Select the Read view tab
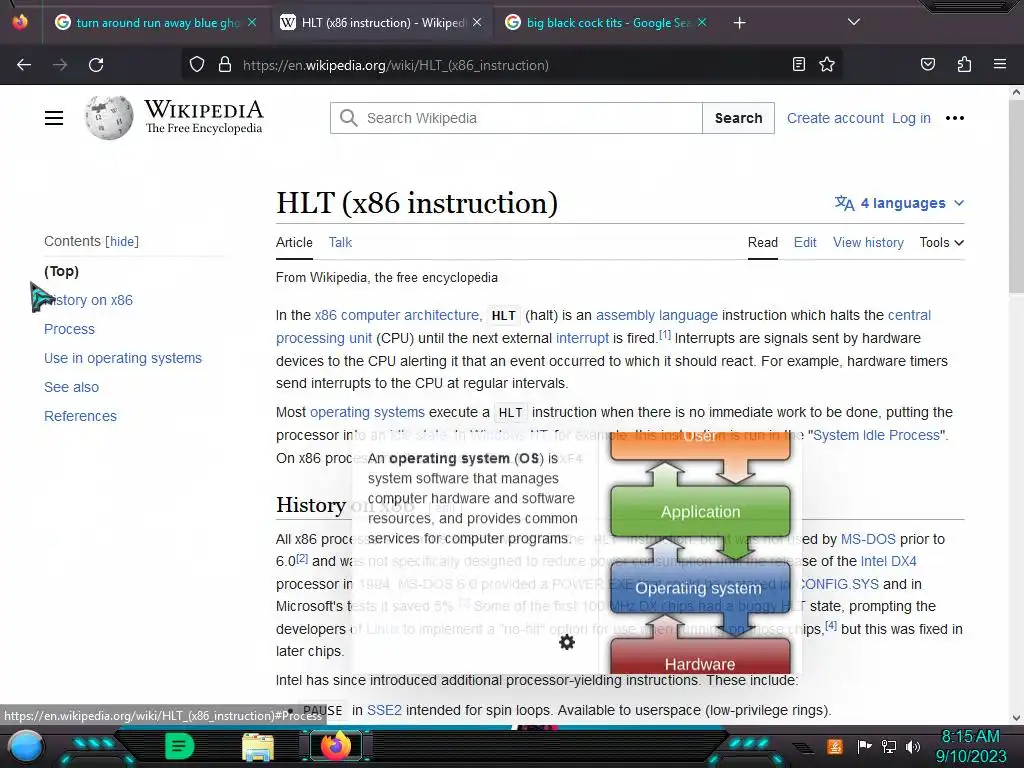 [x=763, y=242]
